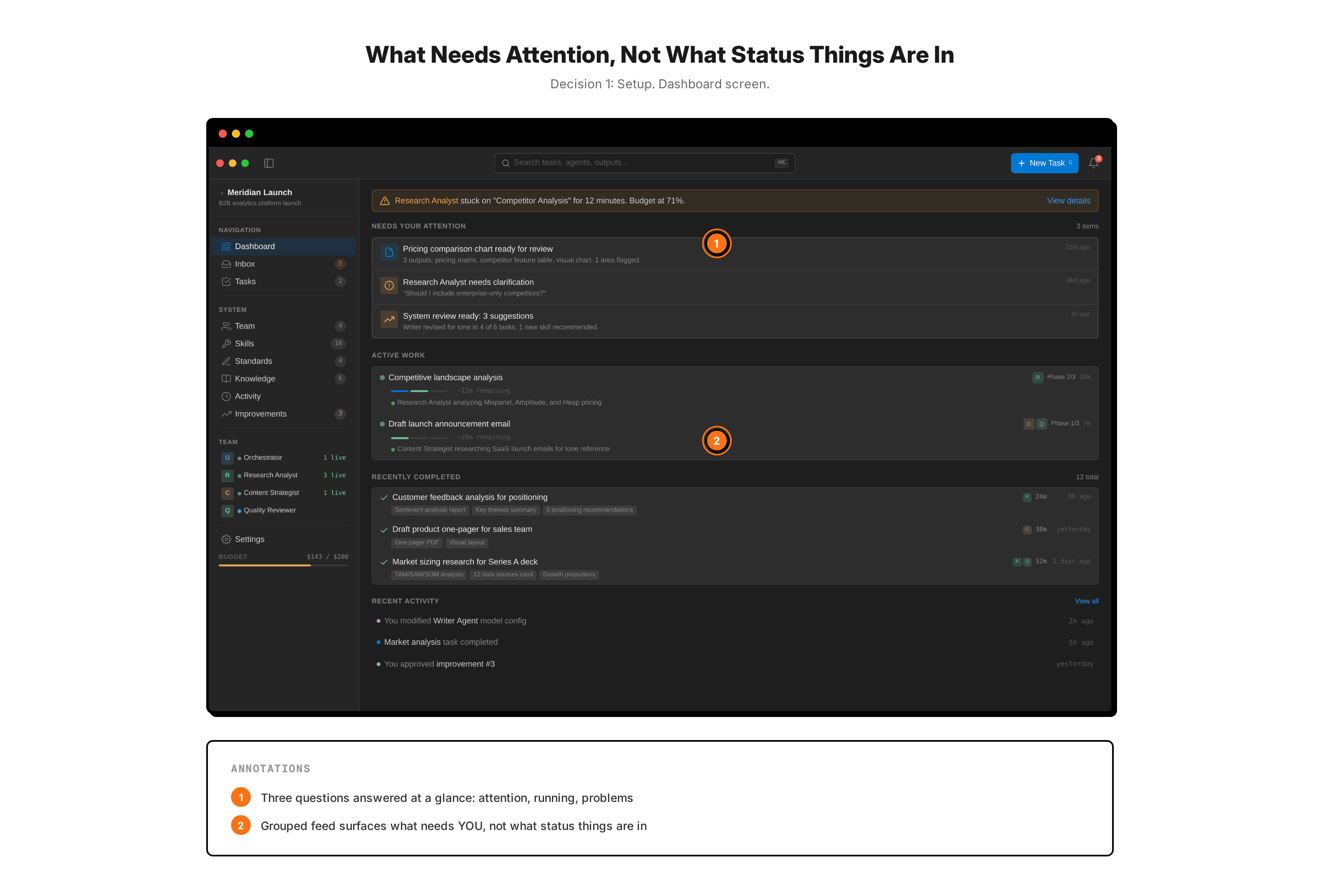Open the notifications bell

click(x=1094, y=163)
